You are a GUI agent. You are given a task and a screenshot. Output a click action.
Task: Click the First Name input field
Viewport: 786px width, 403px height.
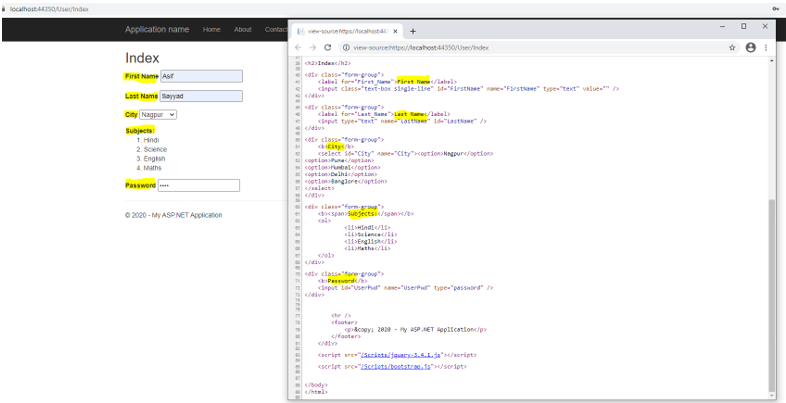click(202, 76)
